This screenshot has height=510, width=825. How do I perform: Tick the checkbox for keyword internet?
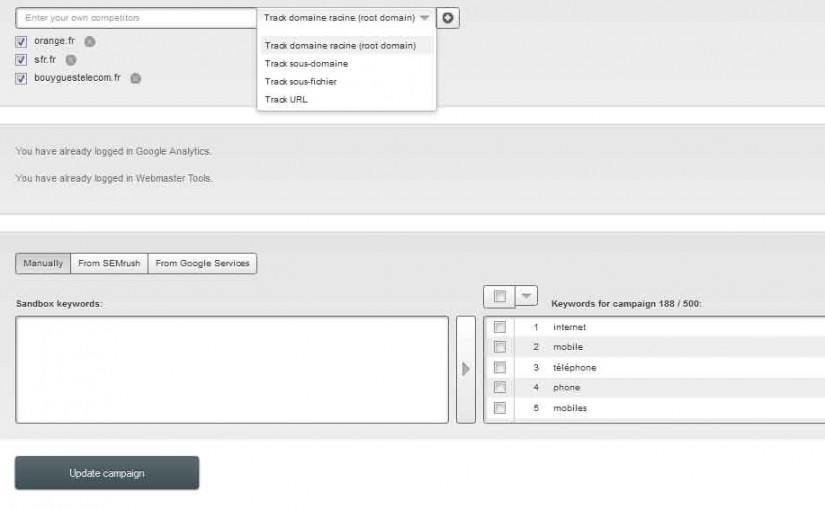[500, 327]
